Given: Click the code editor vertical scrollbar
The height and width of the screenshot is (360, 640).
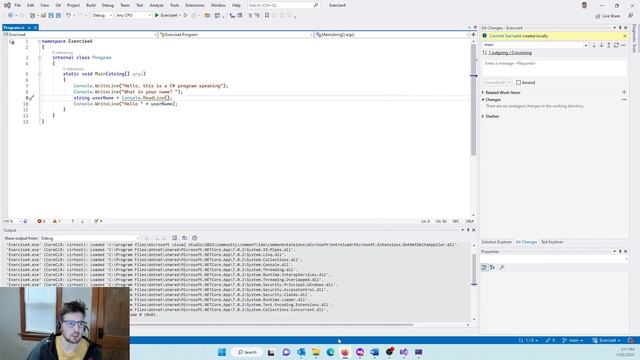Looking at the screenshot, I should tap(473, 100).
